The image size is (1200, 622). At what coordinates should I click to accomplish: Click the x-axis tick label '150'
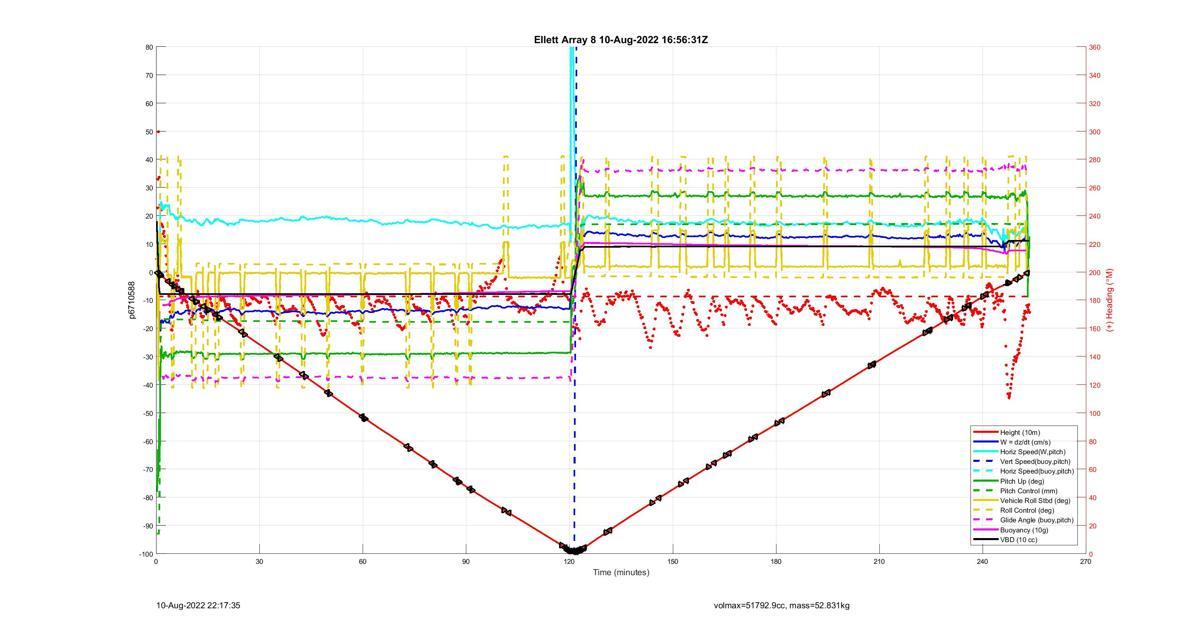pos(673,562)
